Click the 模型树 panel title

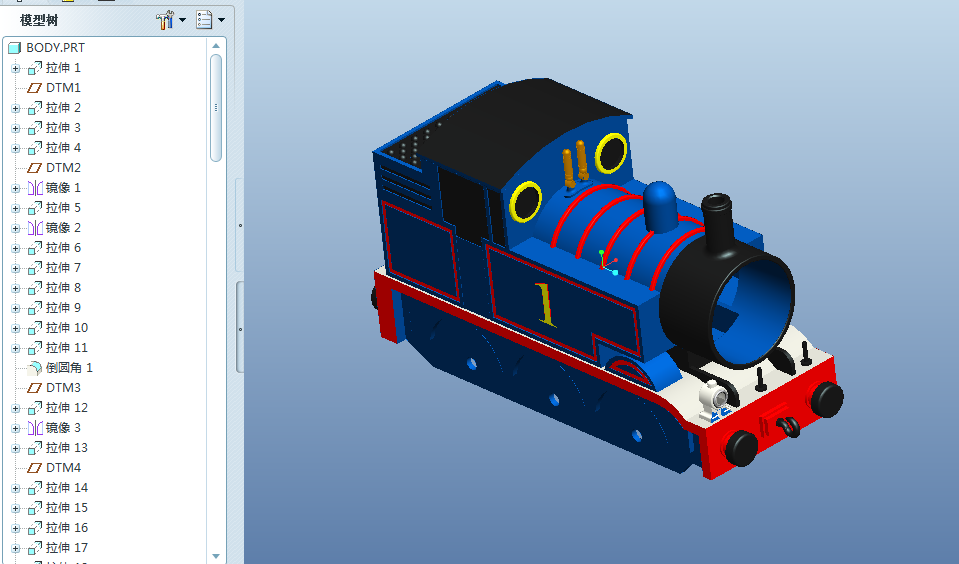39,20
